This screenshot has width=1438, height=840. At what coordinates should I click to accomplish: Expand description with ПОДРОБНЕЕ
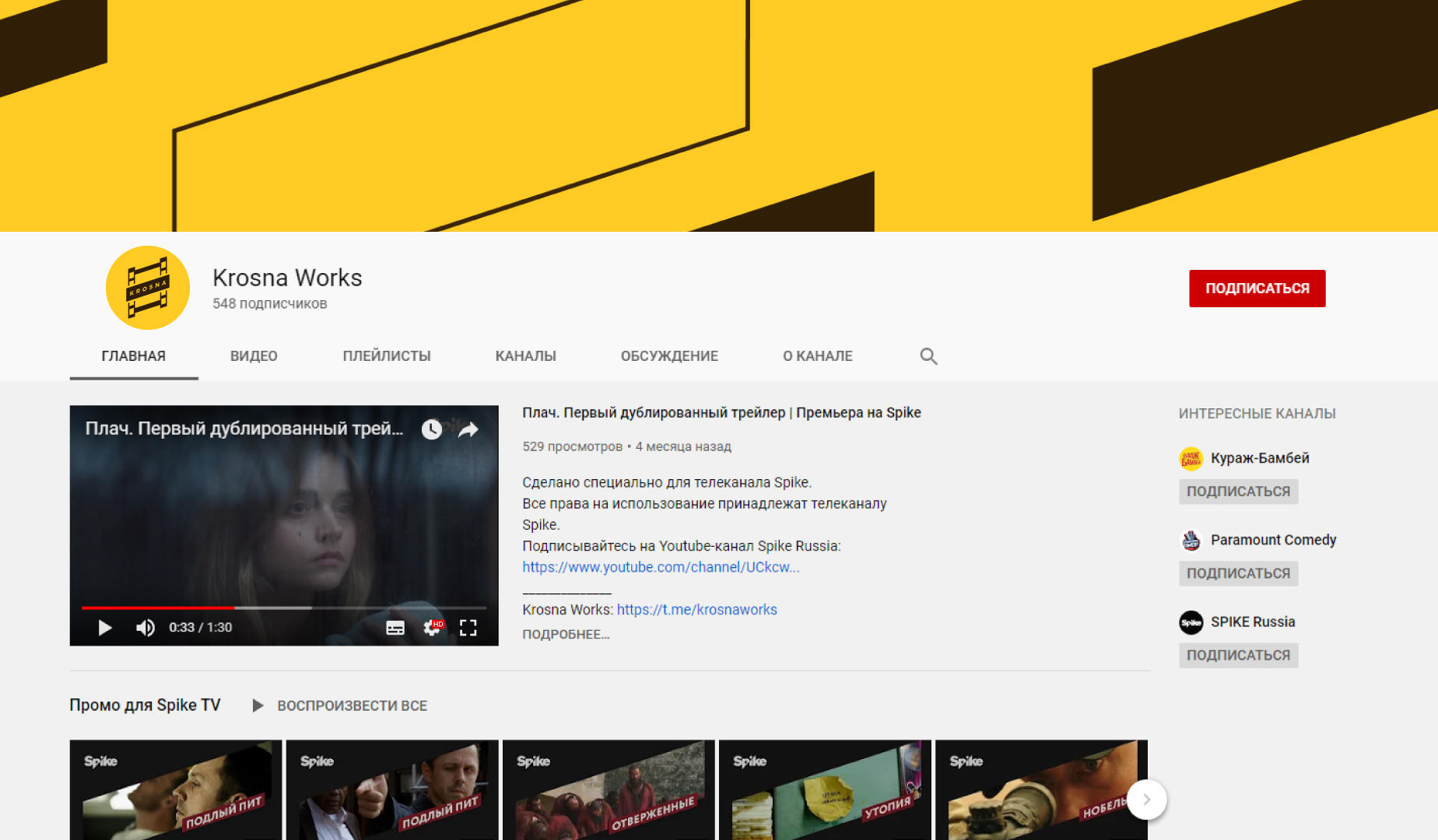tap(566, 635)
